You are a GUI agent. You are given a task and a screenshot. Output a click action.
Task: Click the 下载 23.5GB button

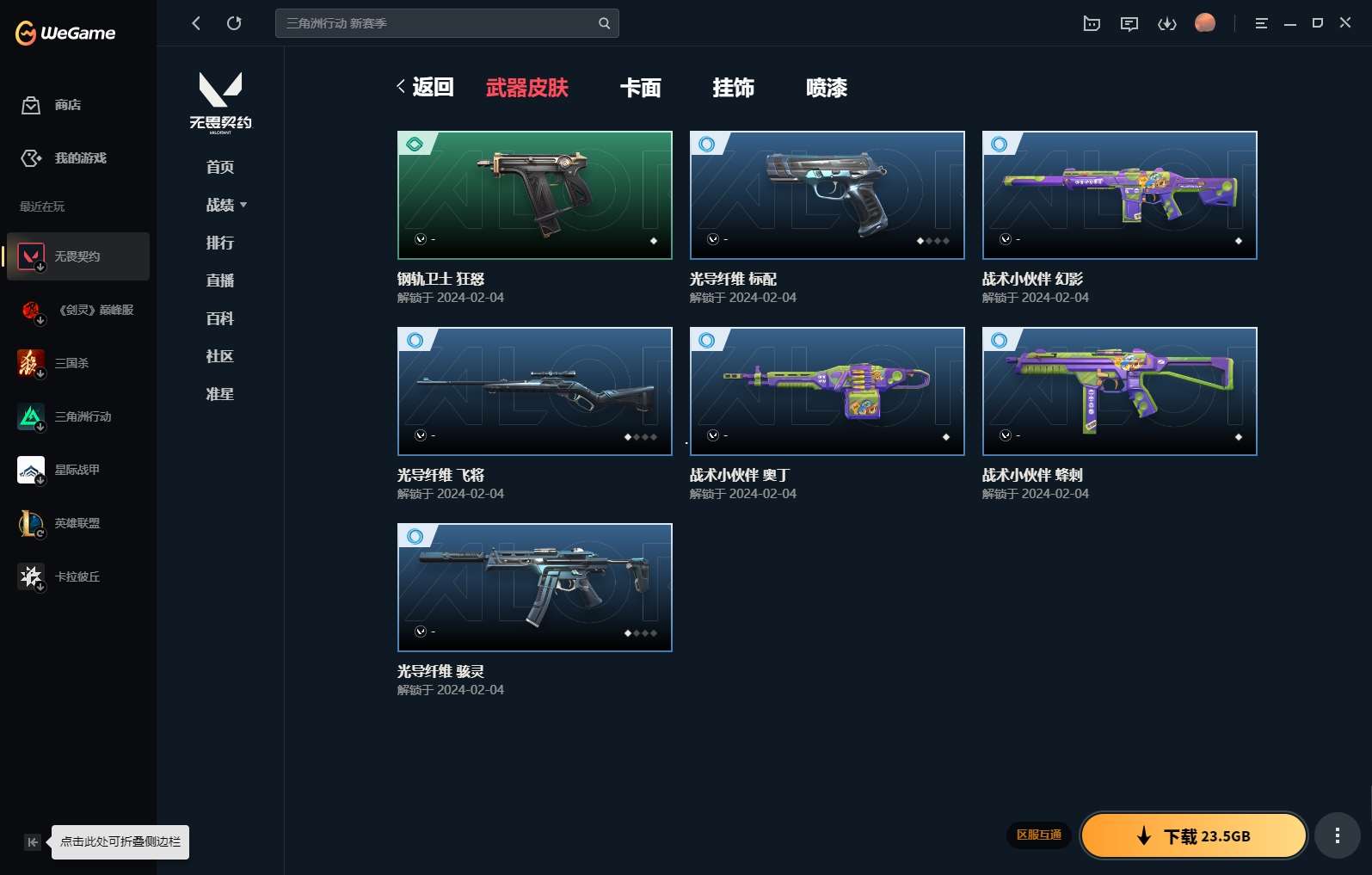pos(1193,835)
